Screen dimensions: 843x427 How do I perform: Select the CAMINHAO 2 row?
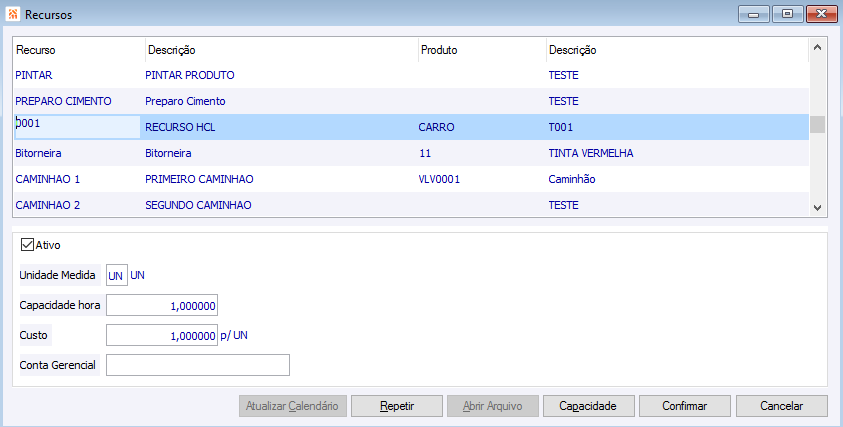411,205
